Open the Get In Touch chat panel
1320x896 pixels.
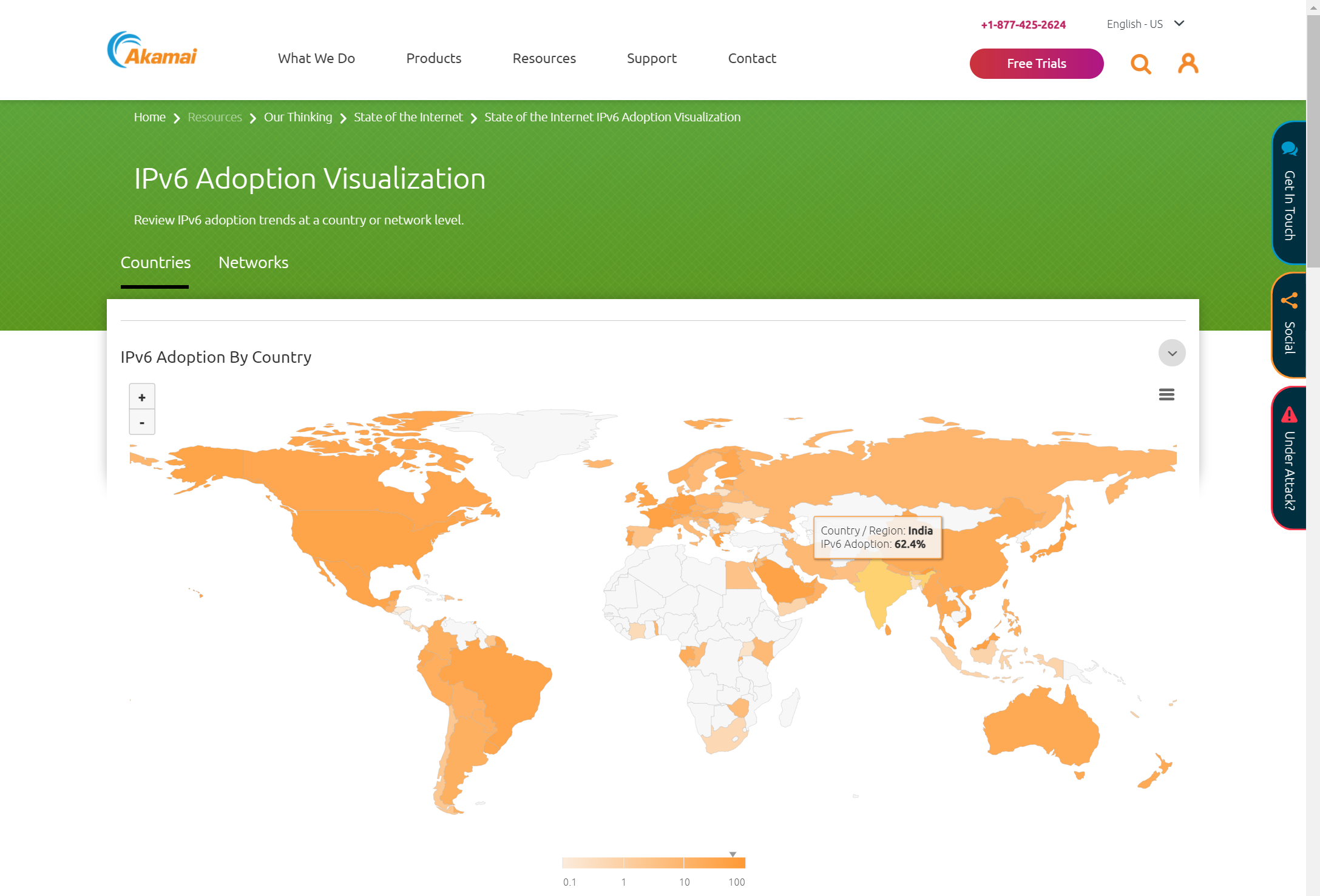point(1289,193)
